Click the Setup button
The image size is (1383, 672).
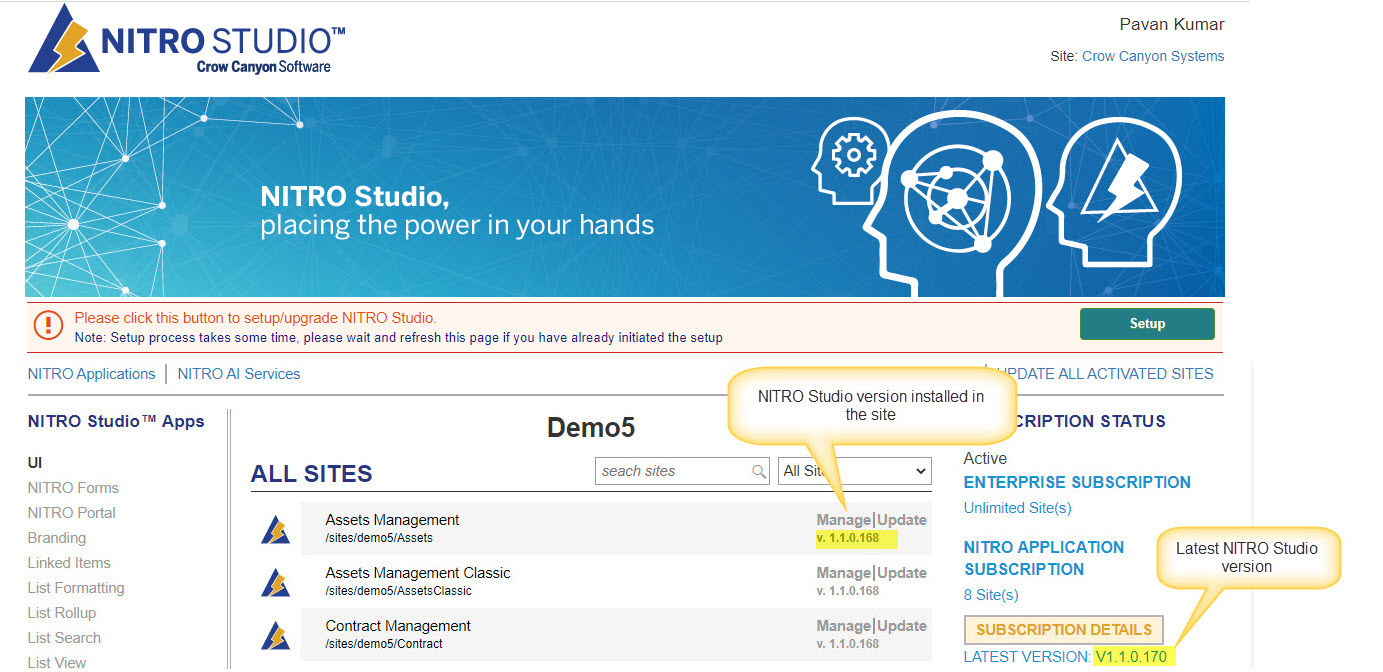[1147, 323]
